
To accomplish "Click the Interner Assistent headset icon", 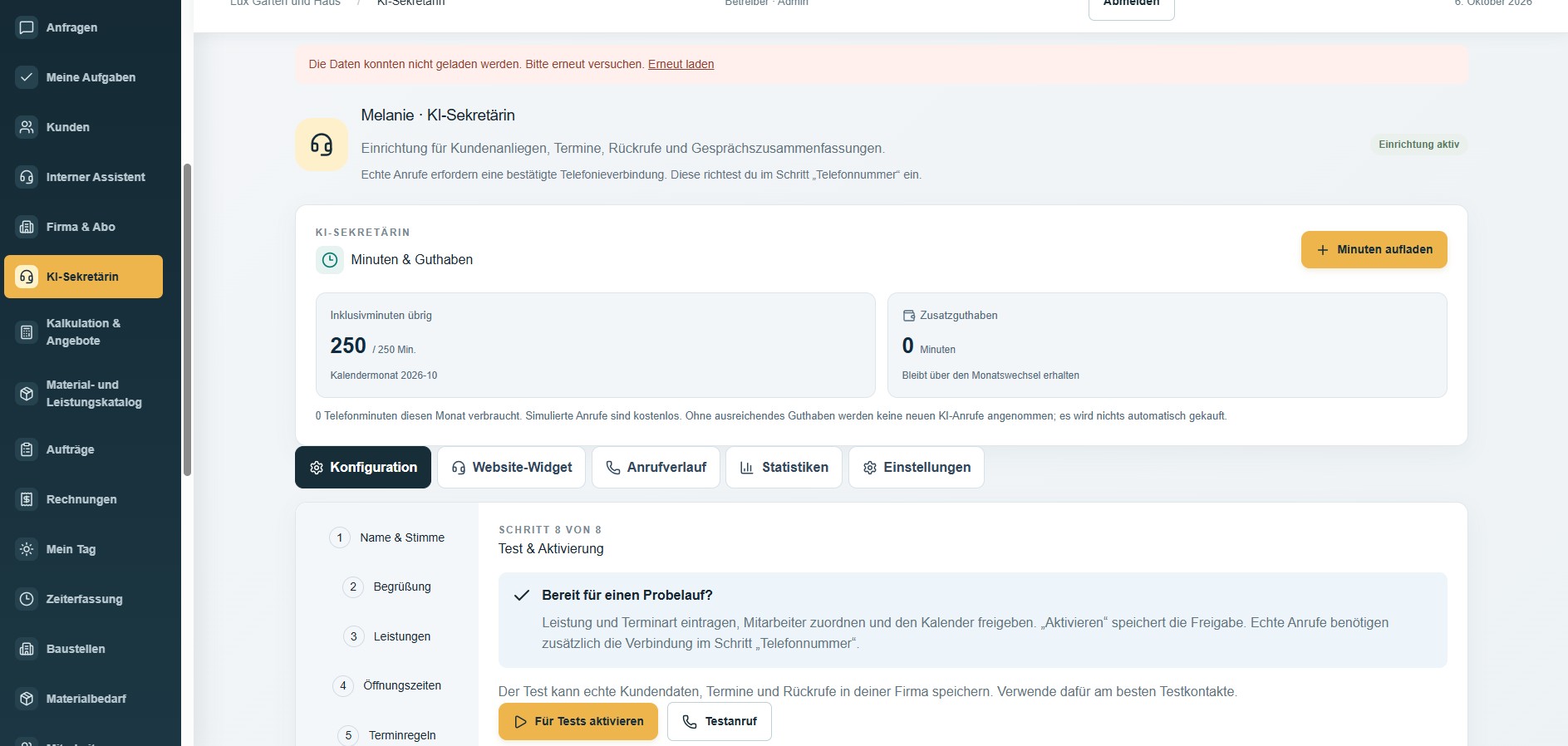I will pos(27,177).
